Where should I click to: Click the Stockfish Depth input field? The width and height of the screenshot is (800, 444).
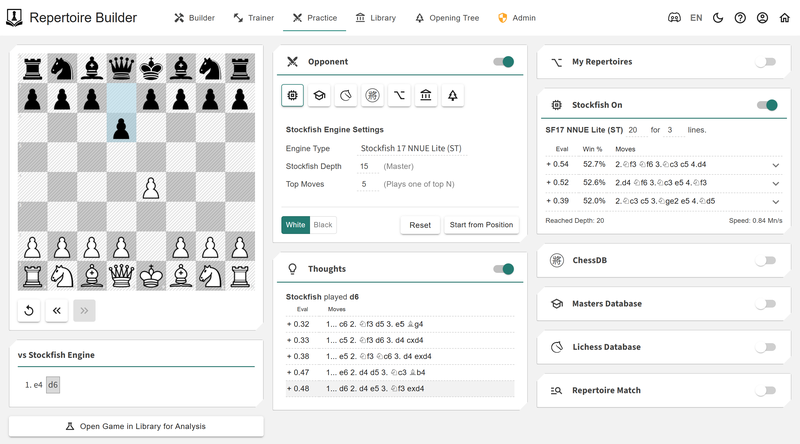365,166
